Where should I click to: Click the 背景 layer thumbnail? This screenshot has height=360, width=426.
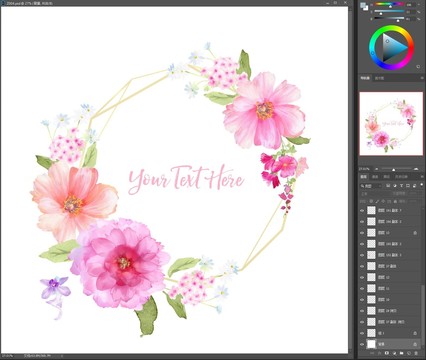click(x=371, y=344)
